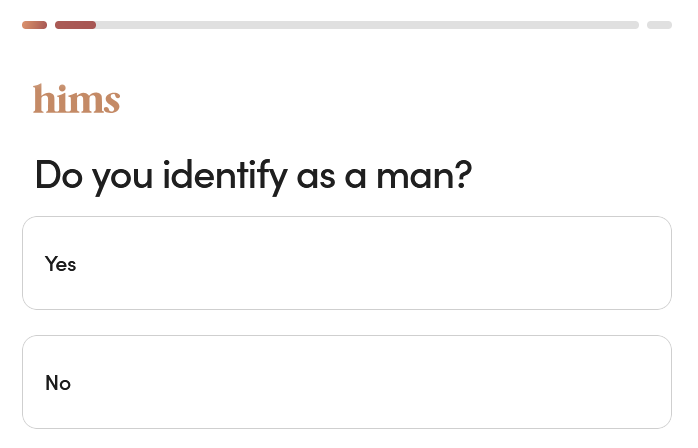Viewport: 698px width, 448px height.
Task: Select the Yes answer option
Action: pos(346,263)
